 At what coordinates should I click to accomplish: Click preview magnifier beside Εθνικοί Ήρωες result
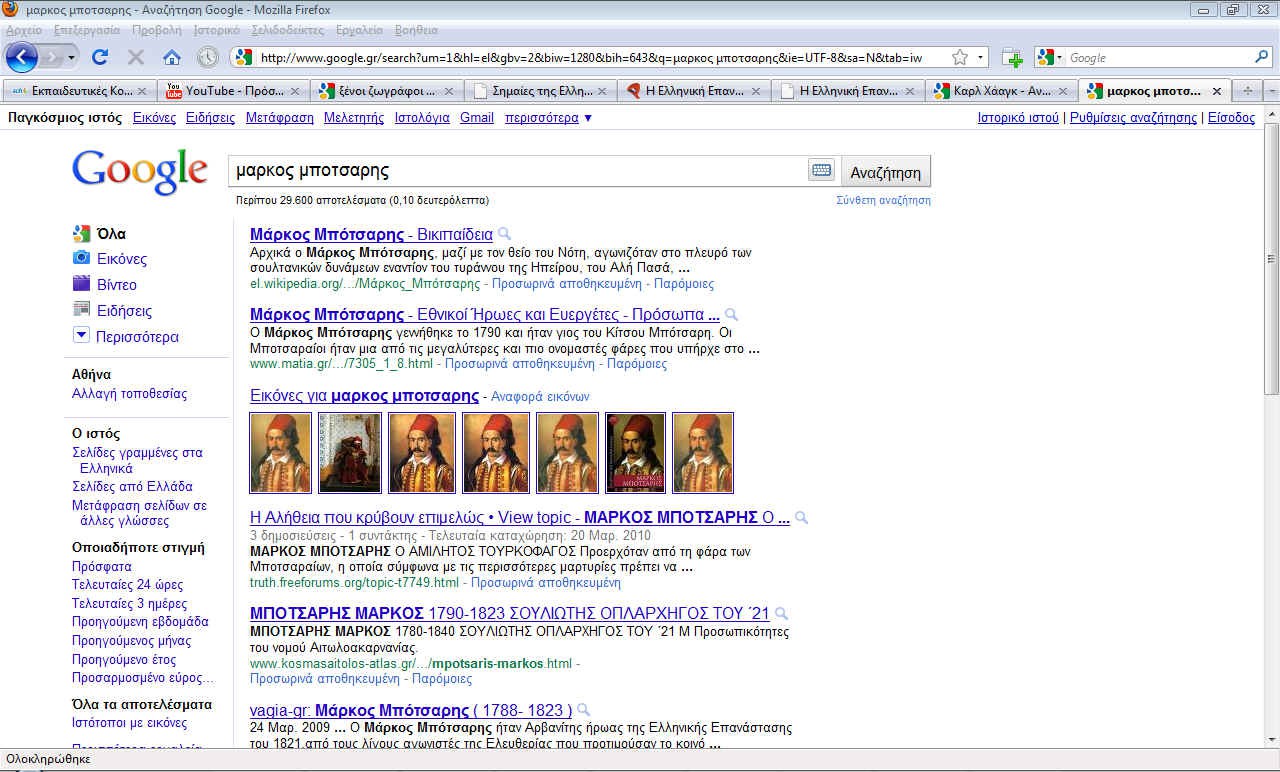[731, 314]
